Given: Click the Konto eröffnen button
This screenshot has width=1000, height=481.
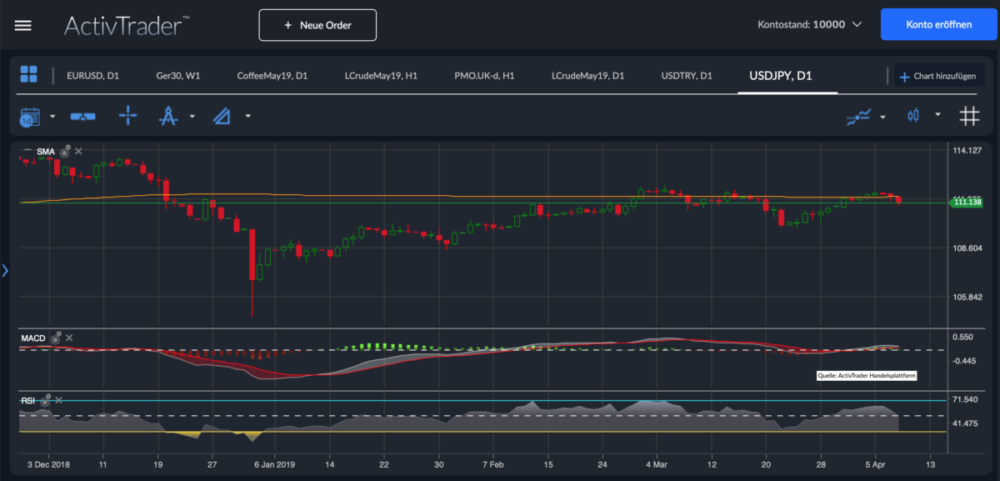Looking at the screenshot, I should point(939,25).
